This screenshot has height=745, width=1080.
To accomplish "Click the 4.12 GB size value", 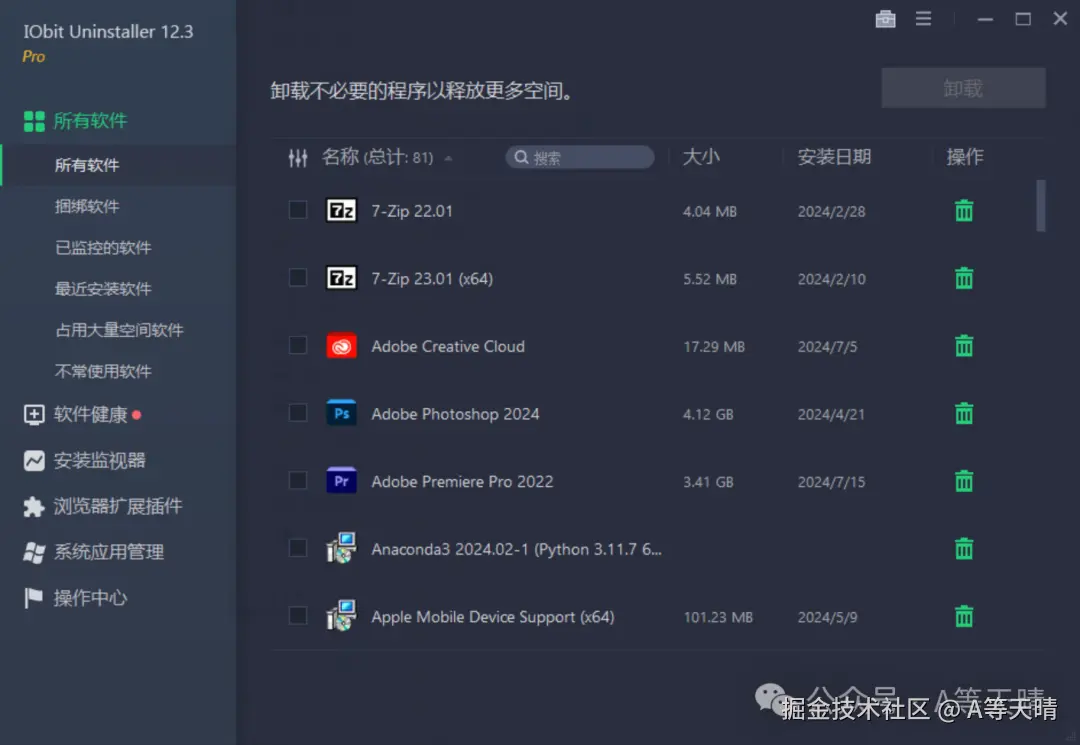I will pos(708,415).
